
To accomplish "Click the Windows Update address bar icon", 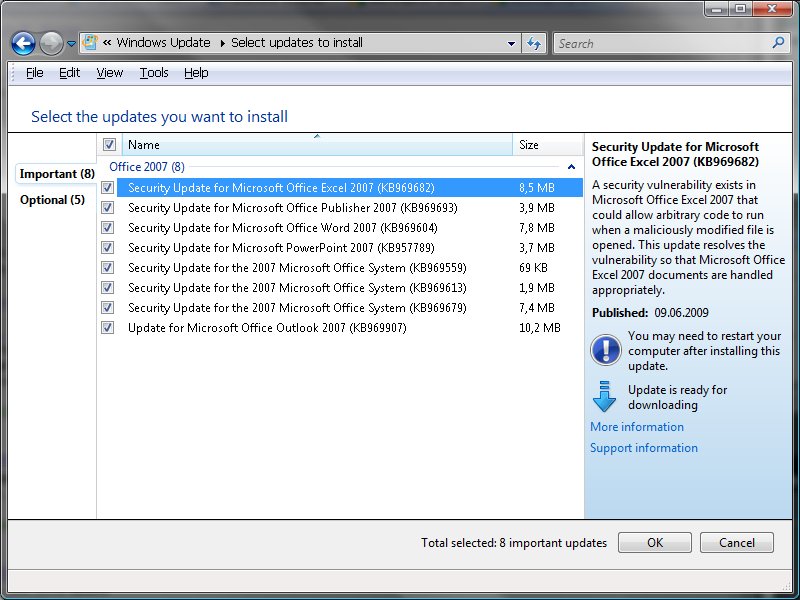I will (90, 42).
